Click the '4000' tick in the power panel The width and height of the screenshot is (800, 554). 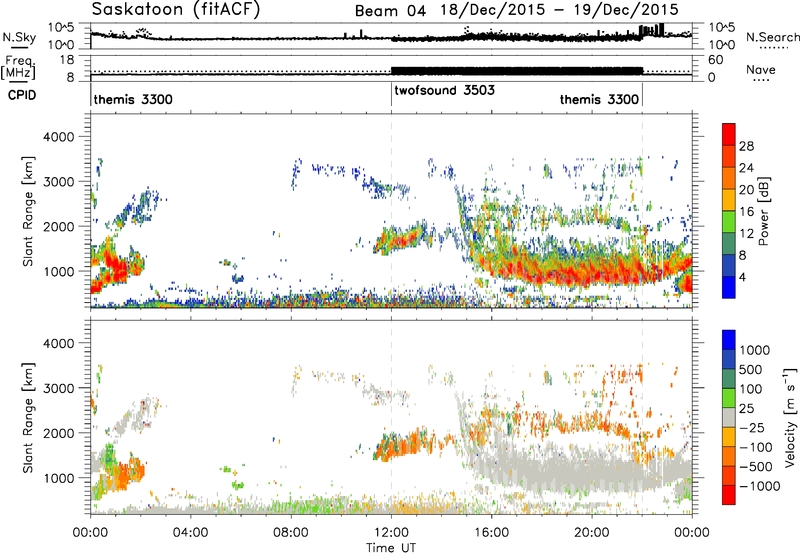[58, 137]
